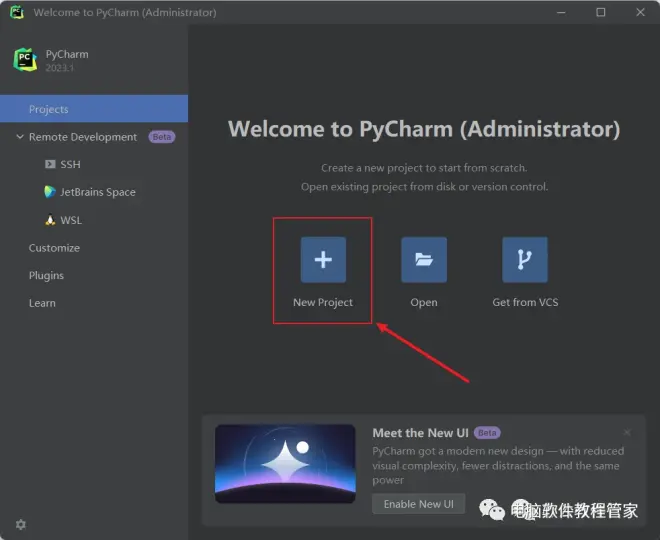Open the Plugins section

pos(46,275)
